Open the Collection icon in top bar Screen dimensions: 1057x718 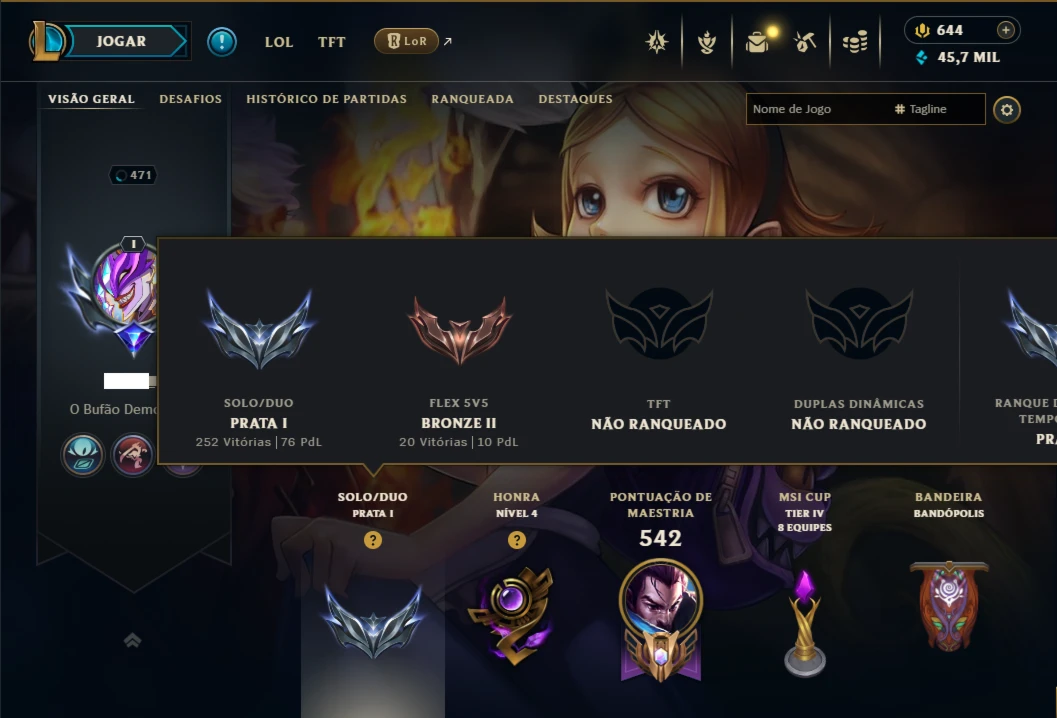(757, 42)
